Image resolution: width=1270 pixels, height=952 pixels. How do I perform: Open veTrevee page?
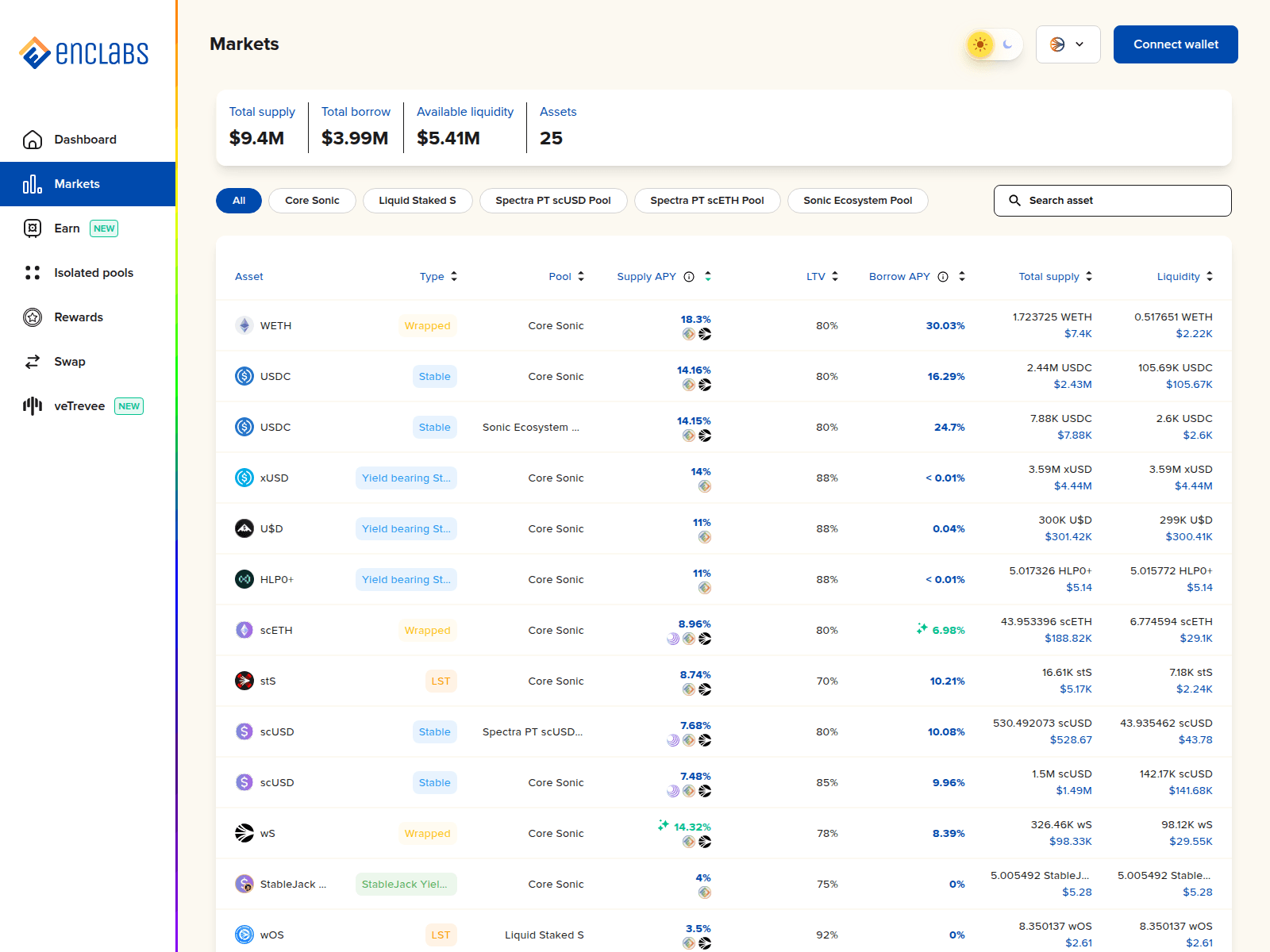[x=87, y=406]
